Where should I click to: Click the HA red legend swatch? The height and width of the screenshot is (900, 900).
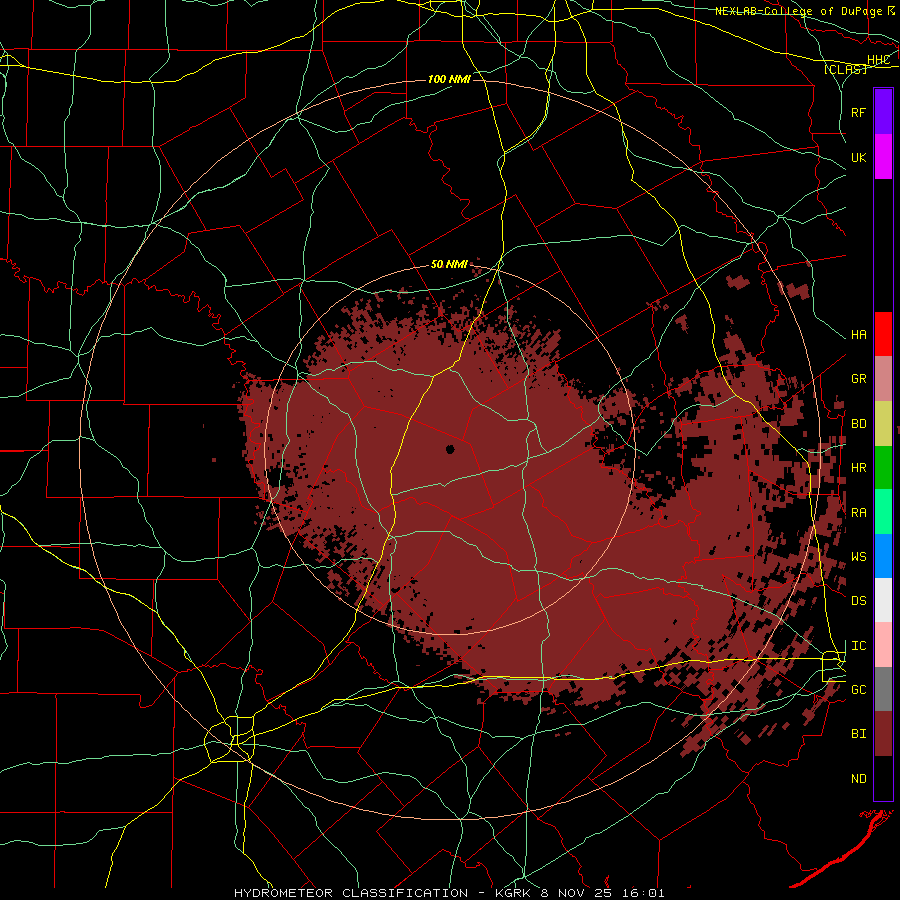[883, 334]
